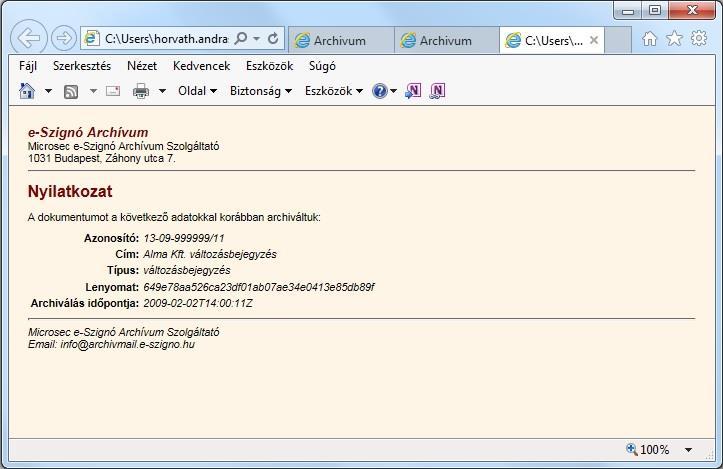723x469 pixels.
Task: Expand the Help dropdown arrow
Action: point(393,91)
